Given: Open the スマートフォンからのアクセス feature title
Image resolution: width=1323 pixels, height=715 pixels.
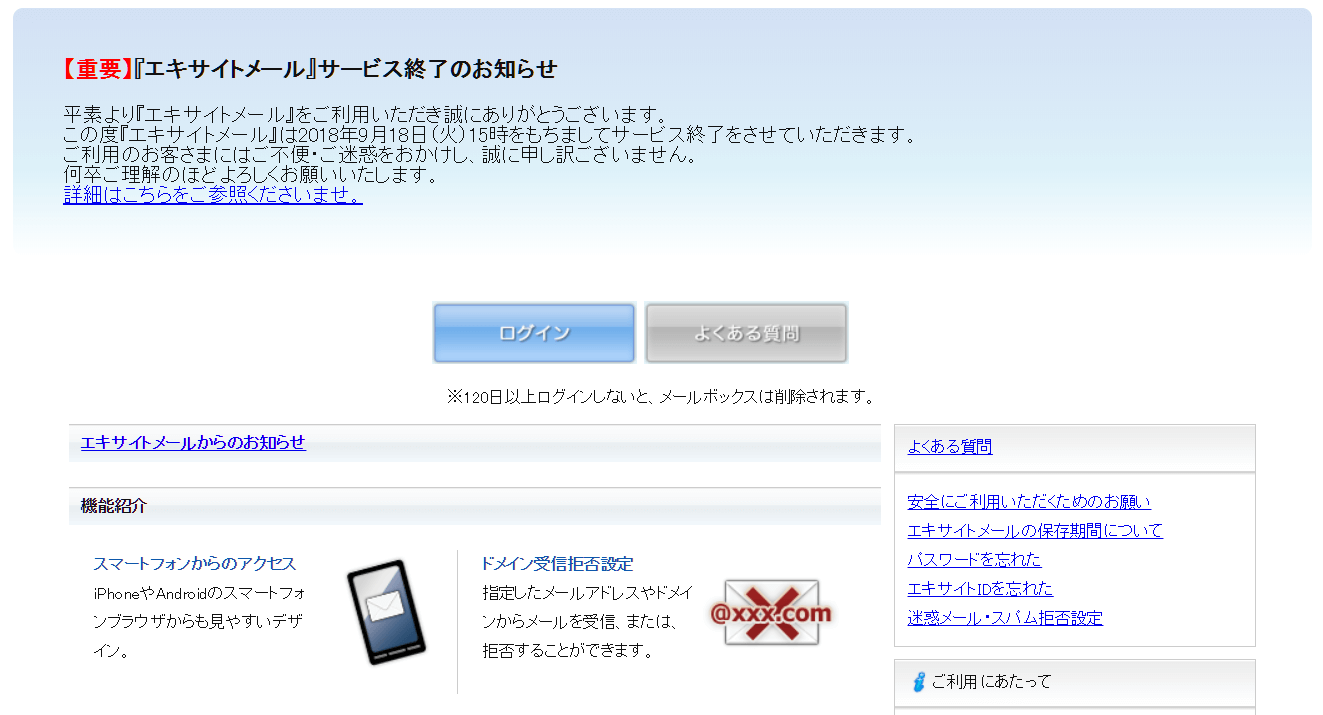Looking at the screenshot, I should click(x=194, y=564).
